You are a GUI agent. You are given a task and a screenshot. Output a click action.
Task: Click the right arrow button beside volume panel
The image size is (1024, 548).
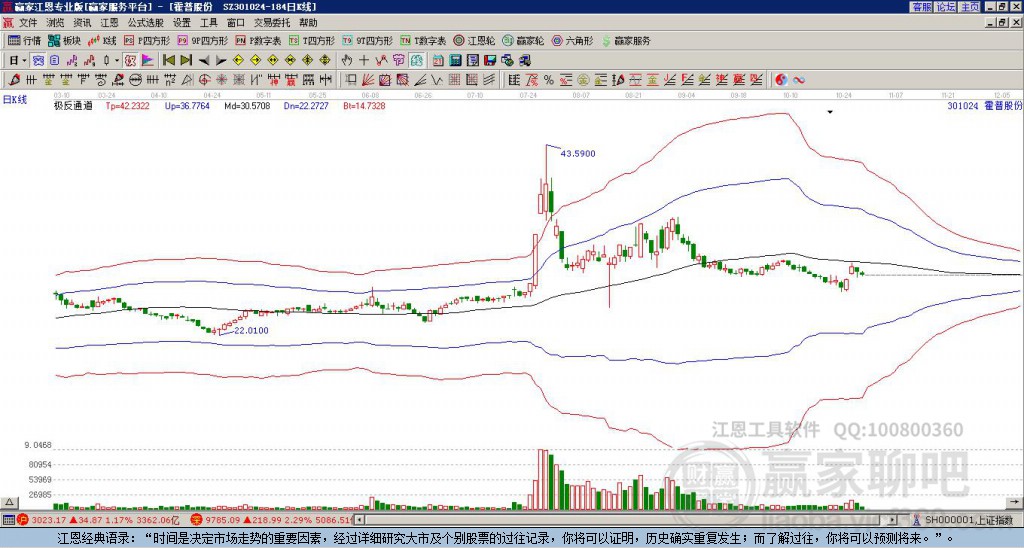click(x=1015, y=502)
